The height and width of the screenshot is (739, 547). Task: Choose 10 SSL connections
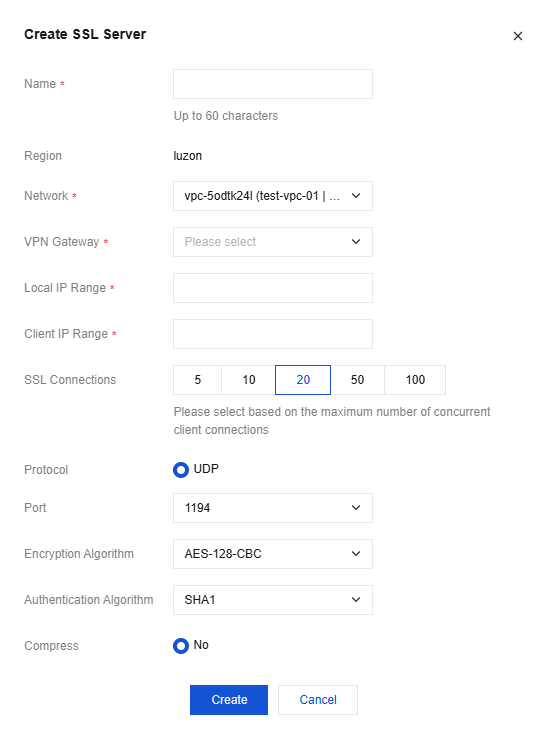[249, 380]
